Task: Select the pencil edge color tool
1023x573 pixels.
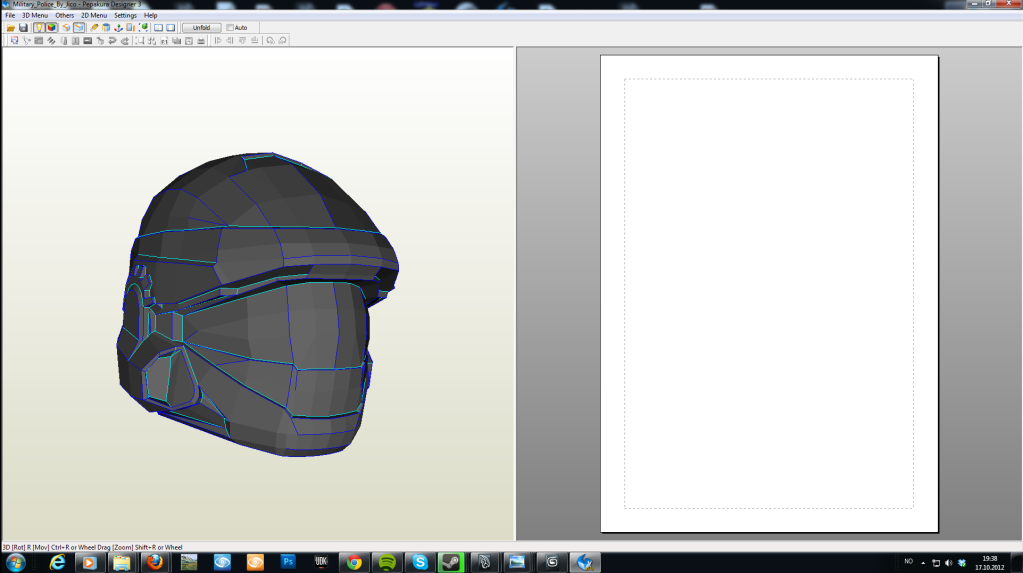Action: pyautogui.click(x=94, y=27)
